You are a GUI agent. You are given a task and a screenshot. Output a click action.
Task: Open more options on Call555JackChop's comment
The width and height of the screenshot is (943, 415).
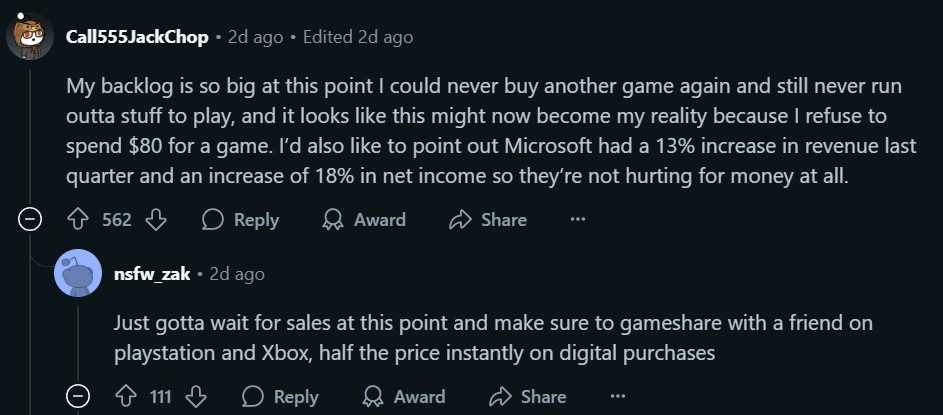577,219
